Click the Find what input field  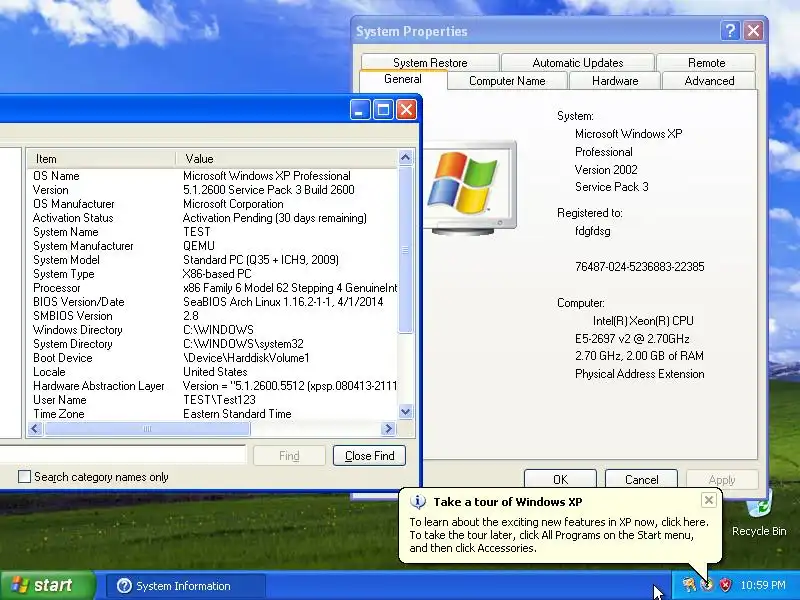122,455
